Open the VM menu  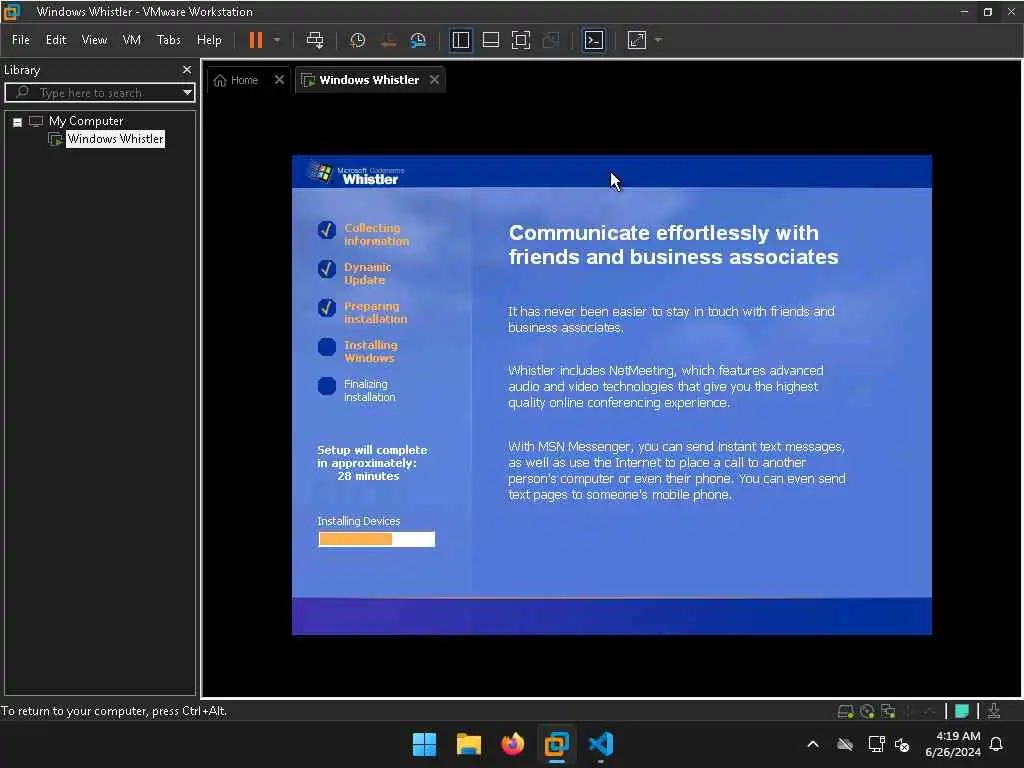tap(131, 40)
